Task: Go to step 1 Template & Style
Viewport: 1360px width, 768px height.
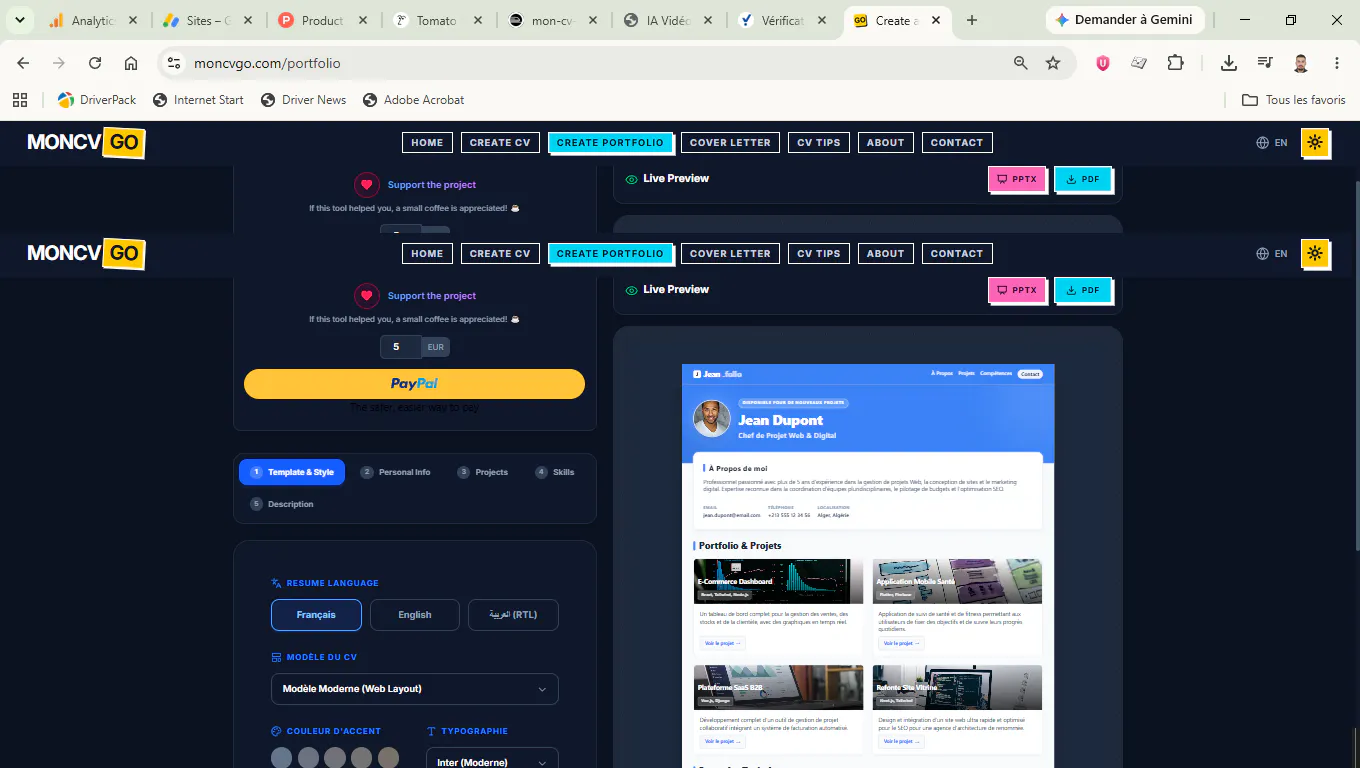Action: pyautogui.click(x=292, y=472)
